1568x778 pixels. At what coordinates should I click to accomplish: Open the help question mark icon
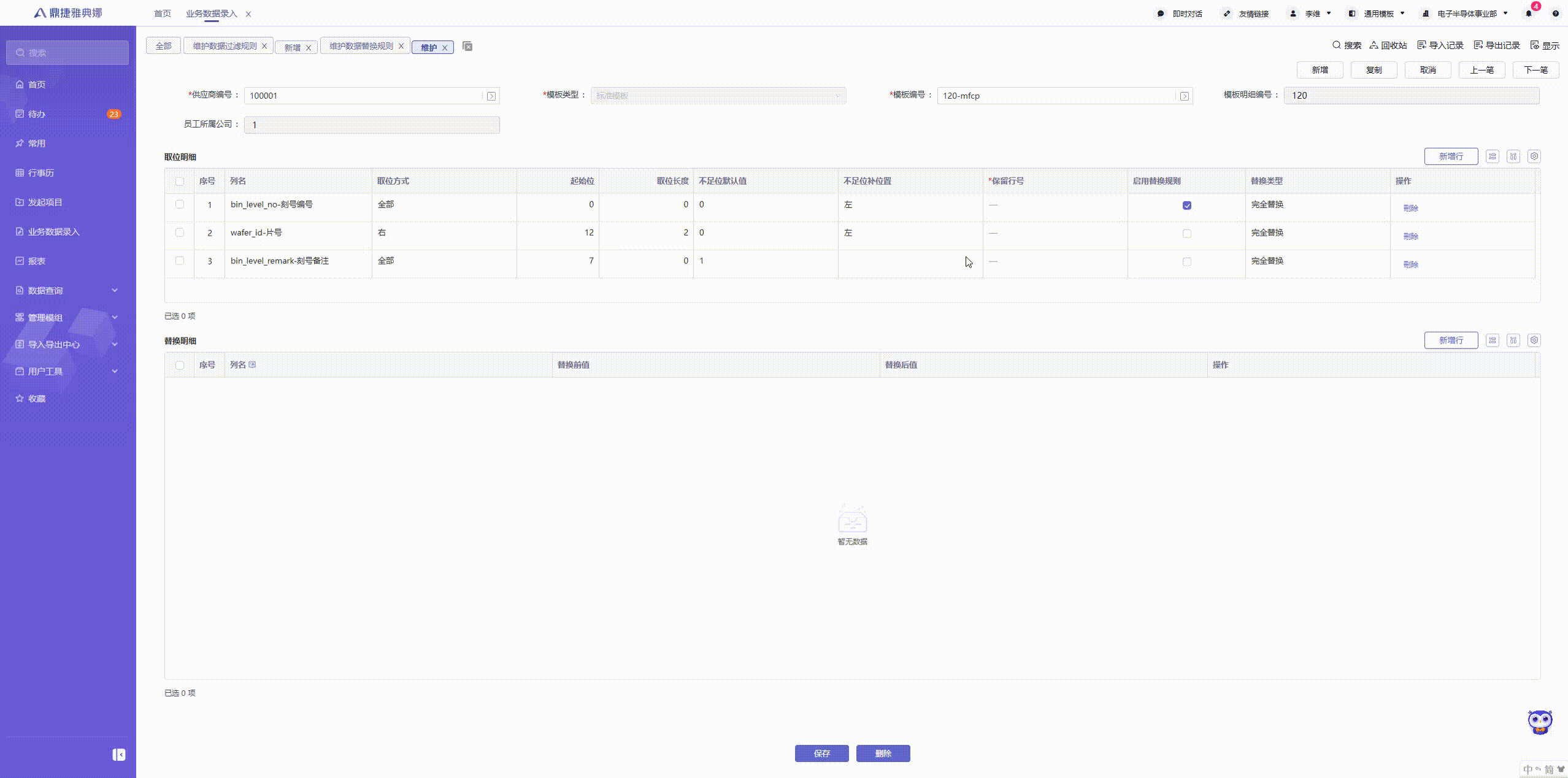coord(1555,13)
